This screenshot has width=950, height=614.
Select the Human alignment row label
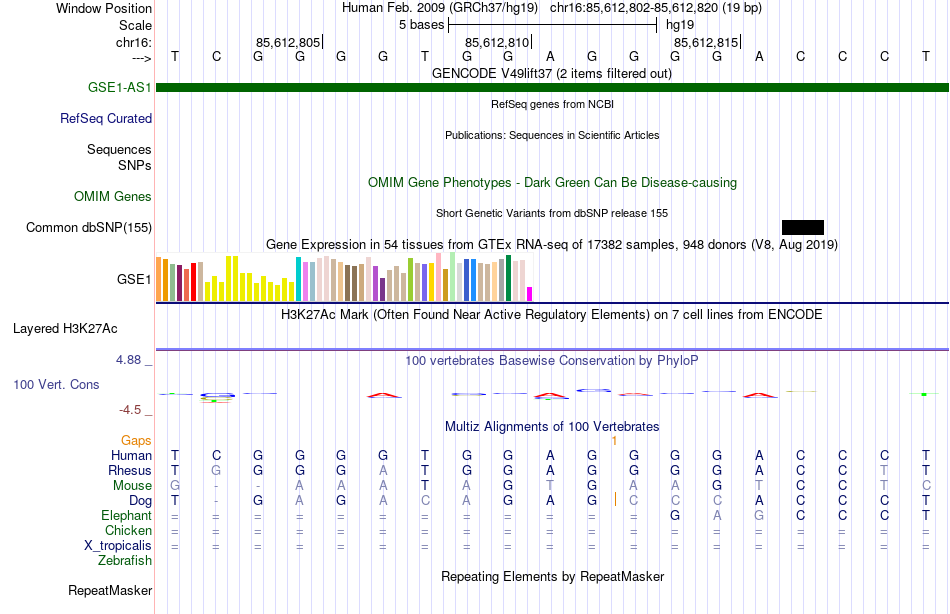point(131,456)
